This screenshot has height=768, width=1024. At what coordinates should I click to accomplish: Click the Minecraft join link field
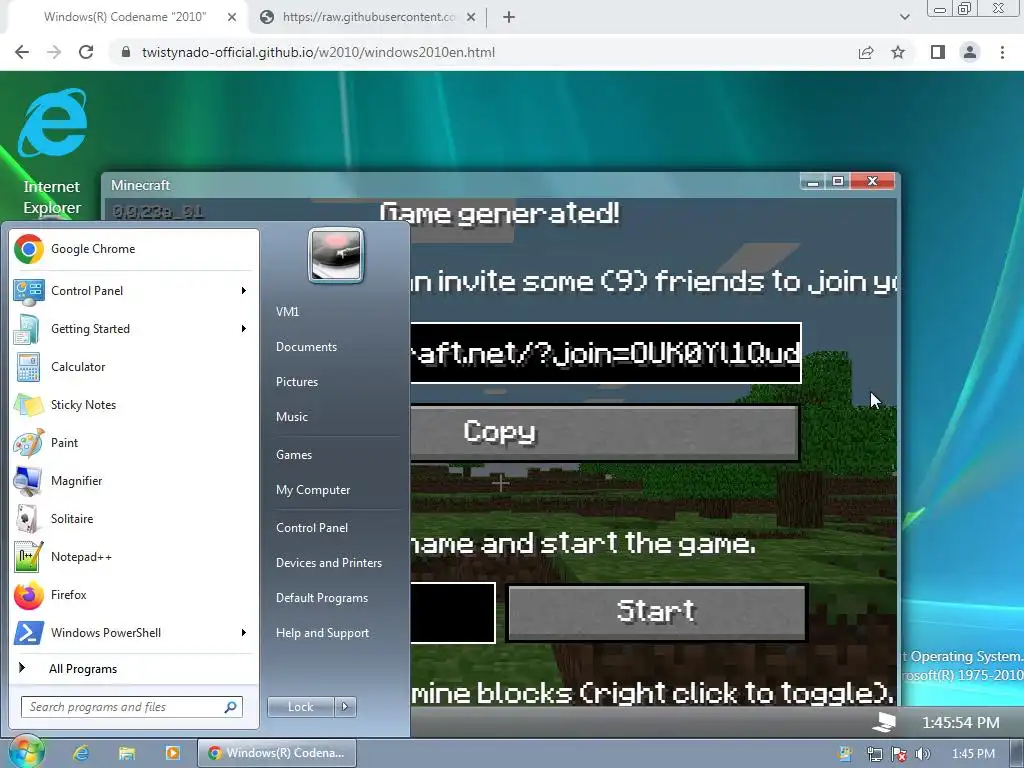pyautogui.click(x=605, y=353)
